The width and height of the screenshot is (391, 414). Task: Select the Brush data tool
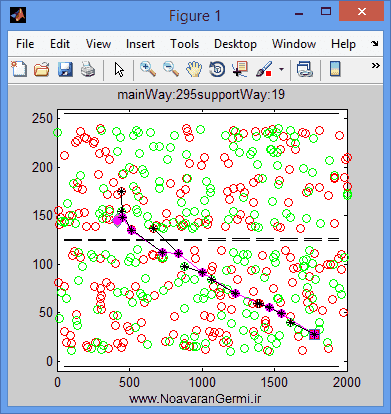(264, 69)
